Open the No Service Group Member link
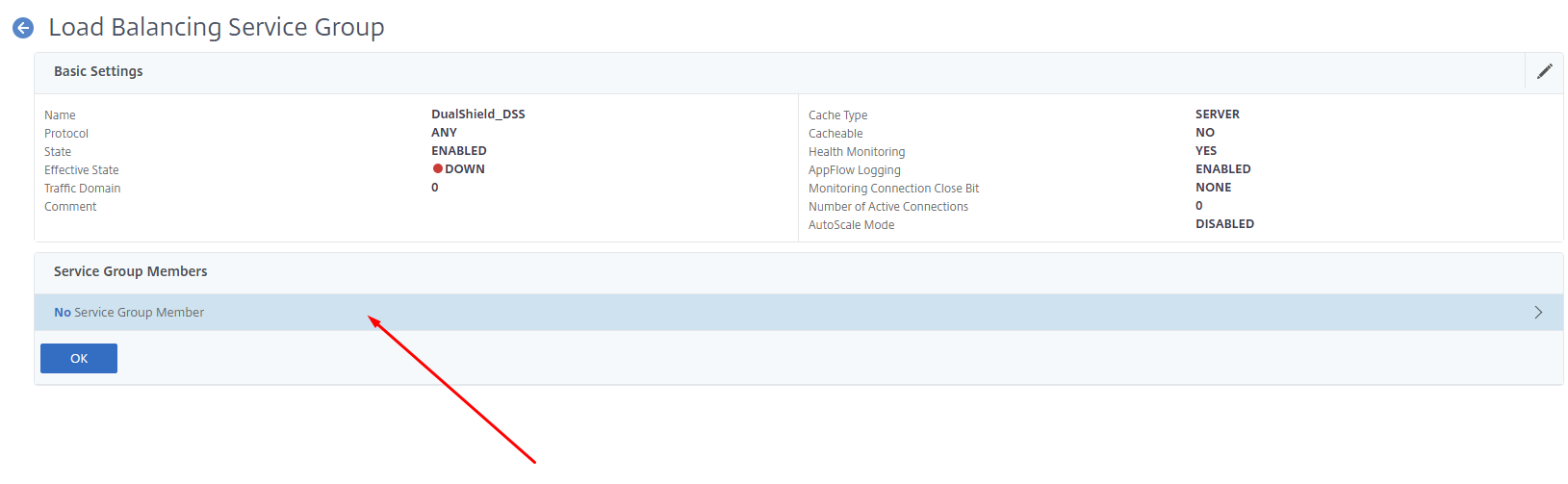This screenshot has height=484, width=1568. click(x=129, y=313)
